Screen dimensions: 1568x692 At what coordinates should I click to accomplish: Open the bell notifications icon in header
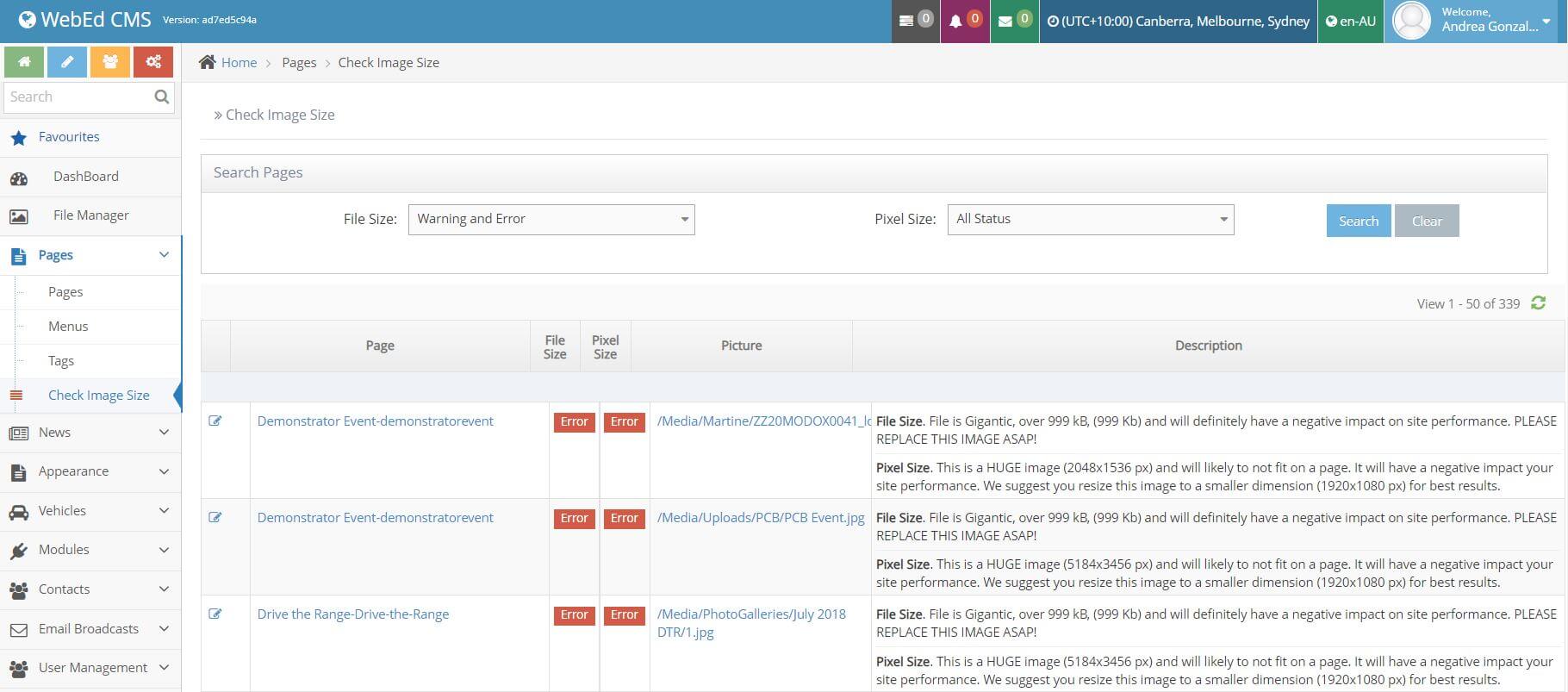[964, 21]
